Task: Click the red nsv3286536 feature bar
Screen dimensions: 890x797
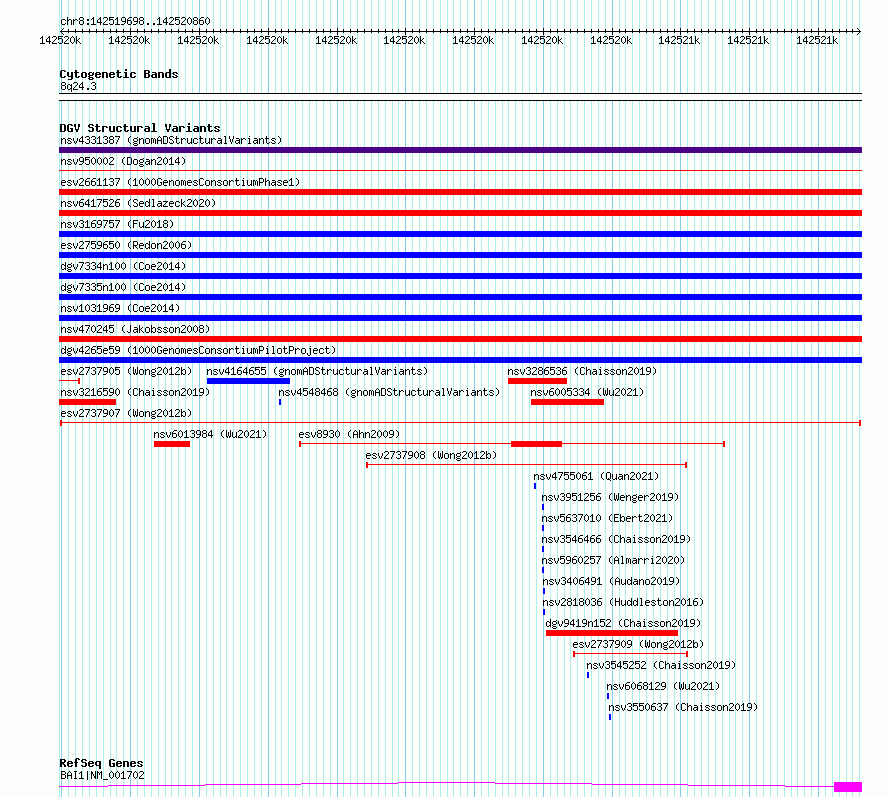Action: click(x=538, y=381)
